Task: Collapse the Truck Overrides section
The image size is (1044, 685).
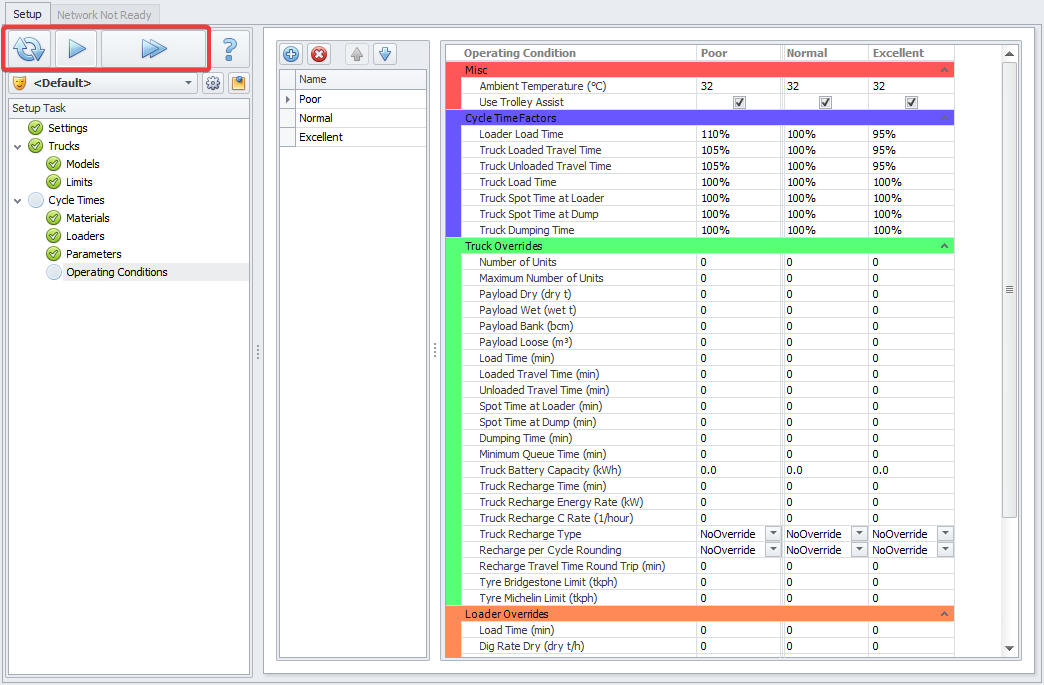Action: pos(944,246)
